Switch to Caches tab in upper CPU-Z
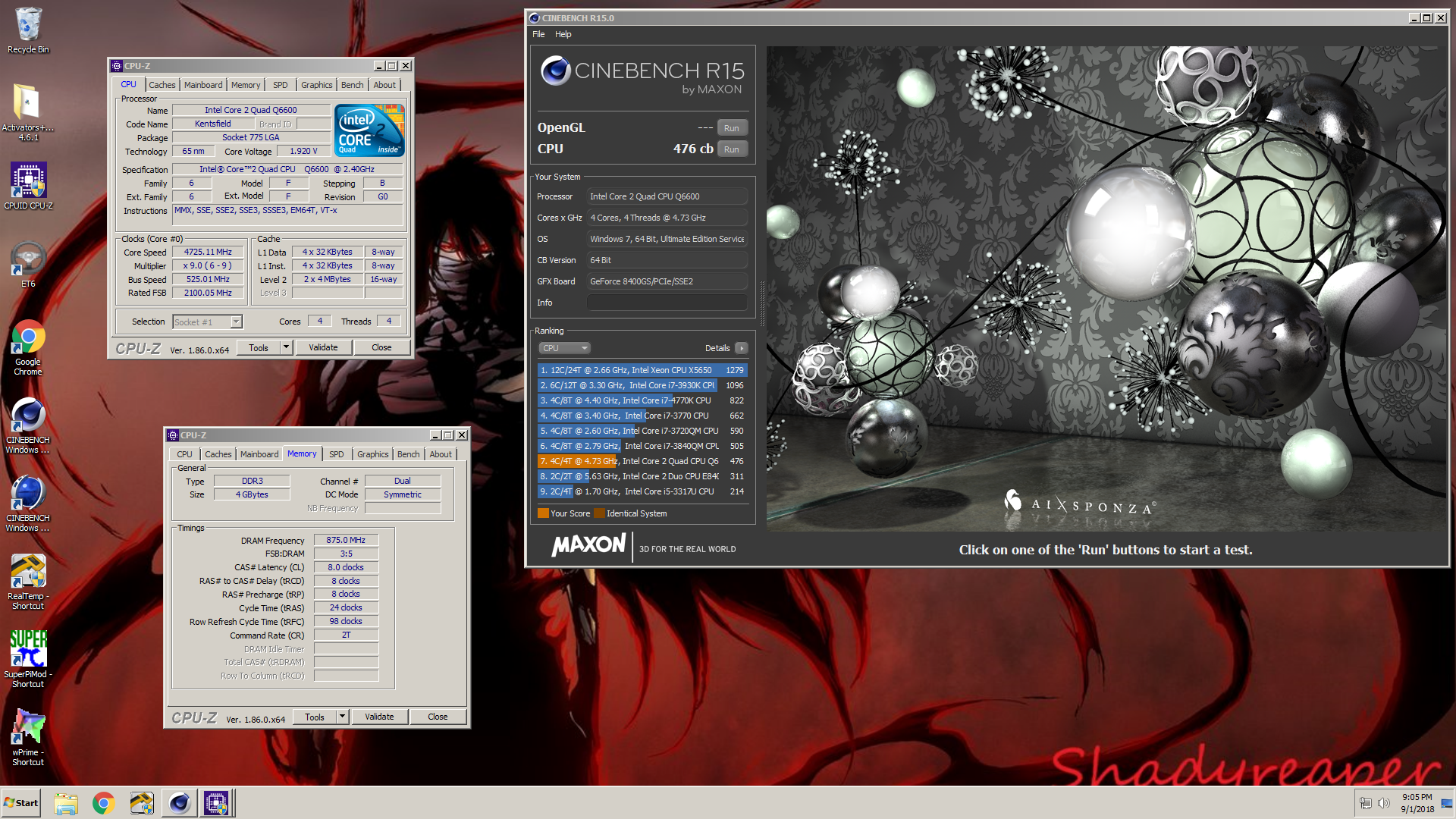 pyautogui.click(x=162, y=85)
